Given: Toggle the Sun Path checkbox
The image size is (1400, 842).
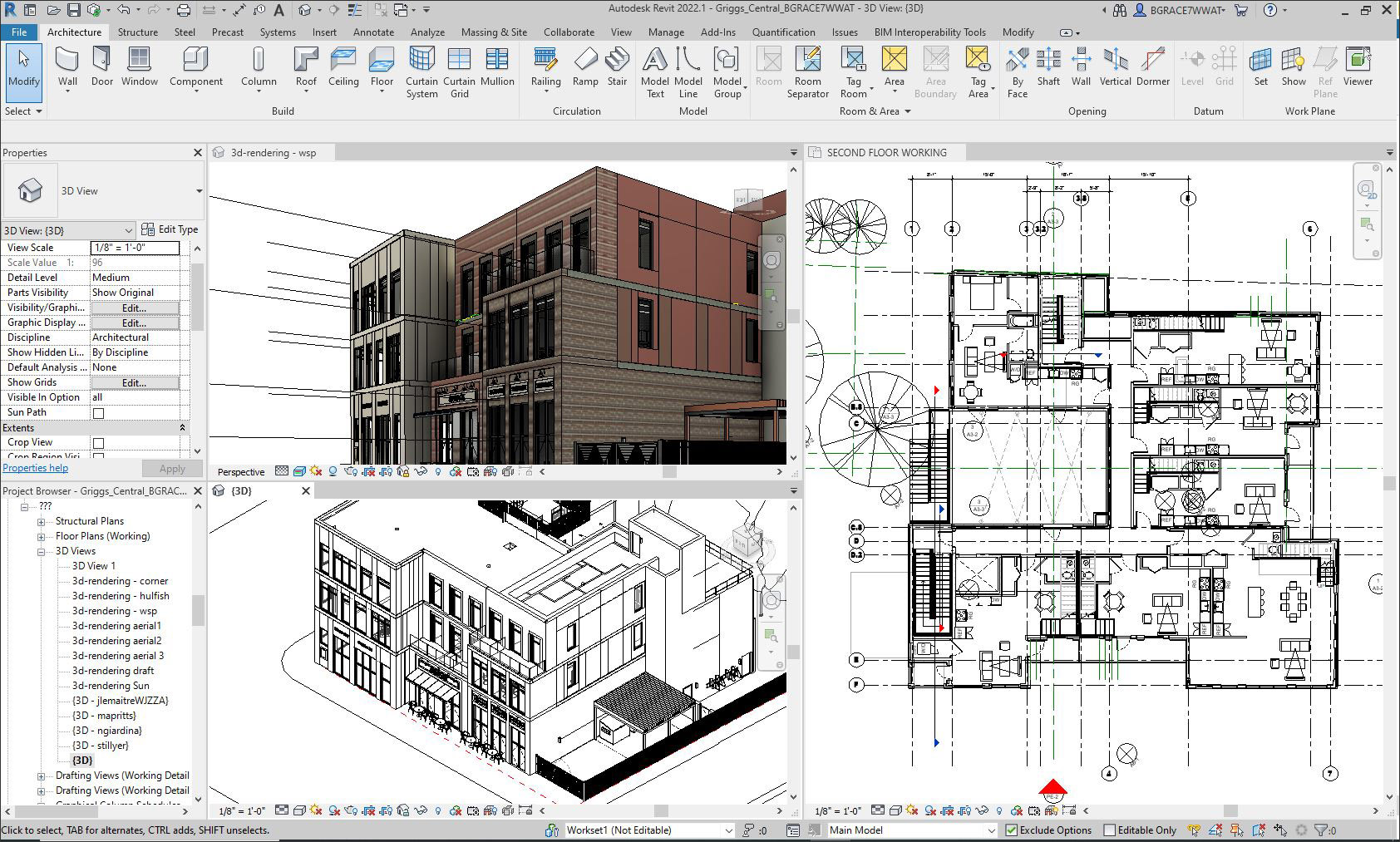Looking at the screenshot, I should tap(98, 413).
